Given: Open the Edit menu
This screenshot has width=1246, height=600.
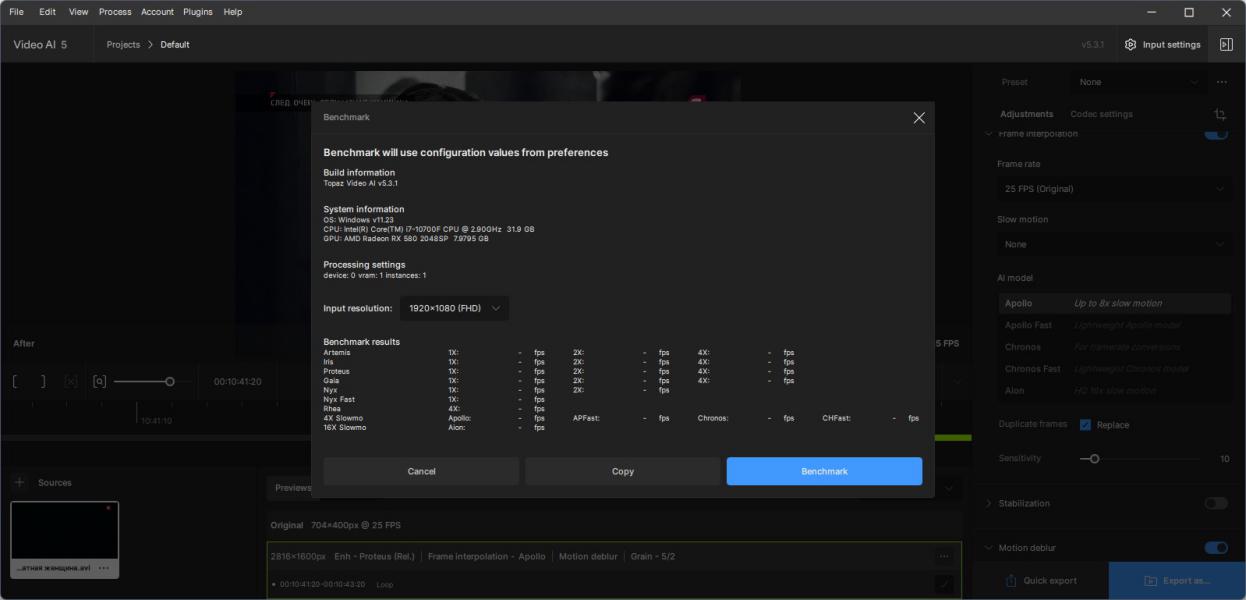Looking at the screenshot, I should (x=47, y=12).
